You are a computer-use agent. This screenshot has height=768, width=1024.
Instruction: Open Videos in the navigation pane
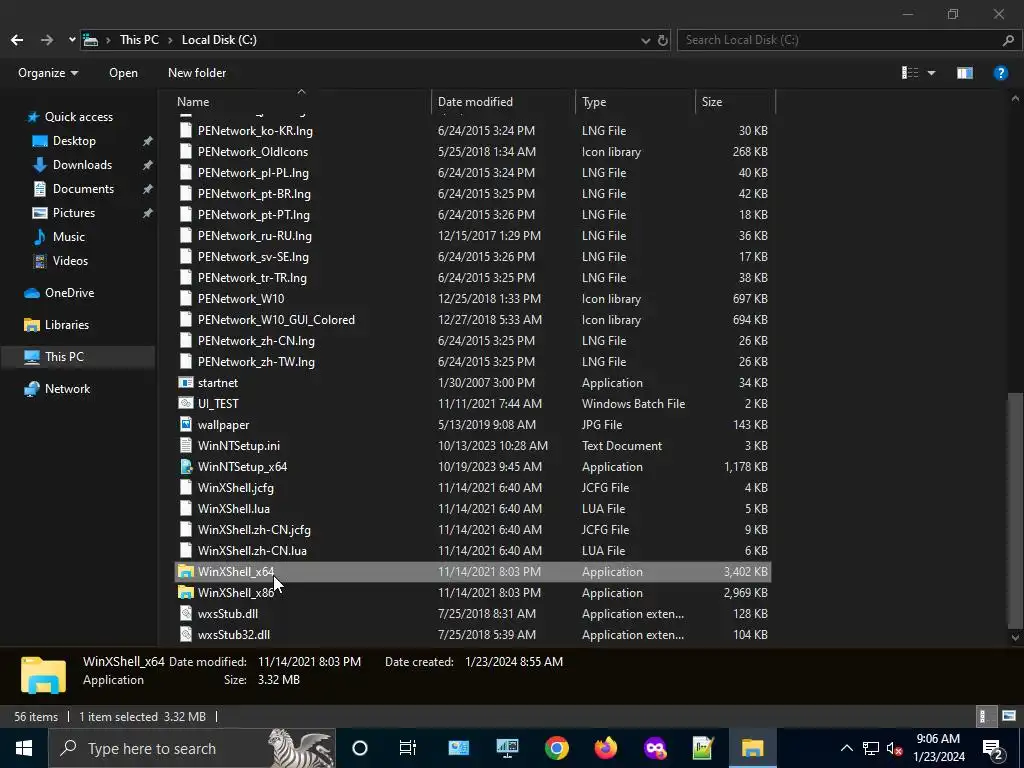click(x=70, y=261)
